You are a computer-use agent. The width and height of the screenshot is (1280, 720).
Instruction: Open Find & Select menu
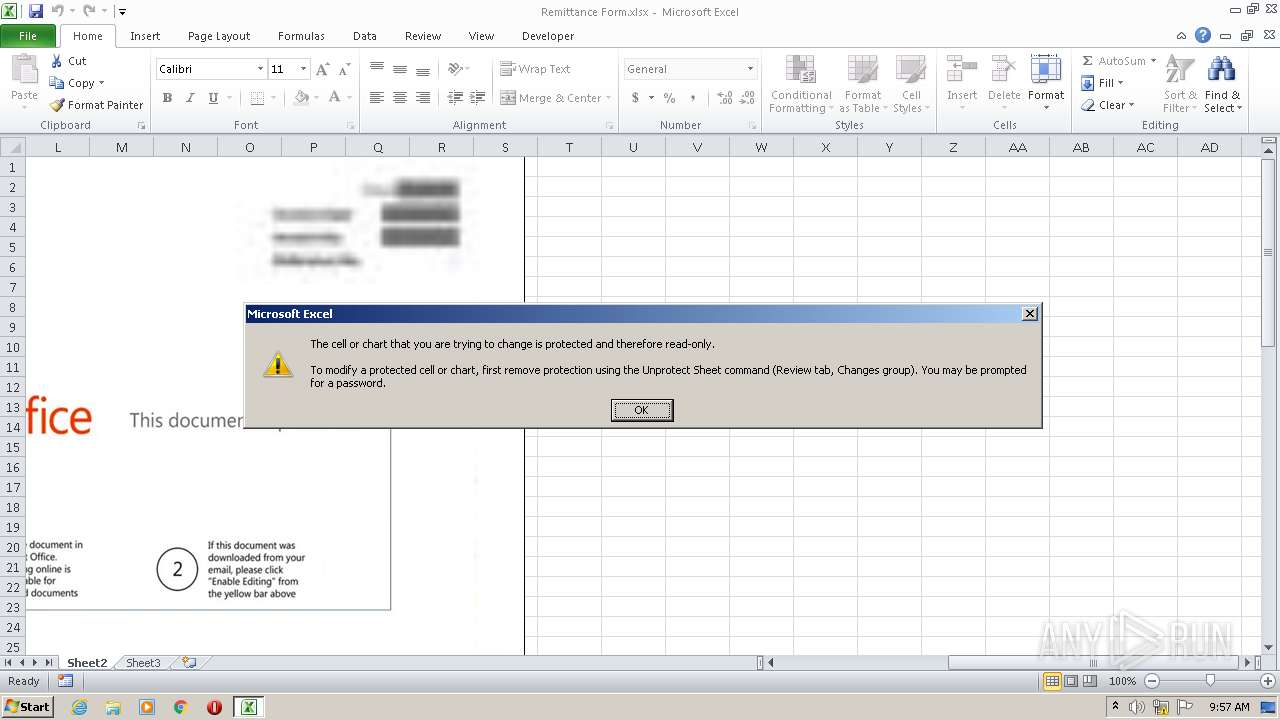coord(1223,85)
